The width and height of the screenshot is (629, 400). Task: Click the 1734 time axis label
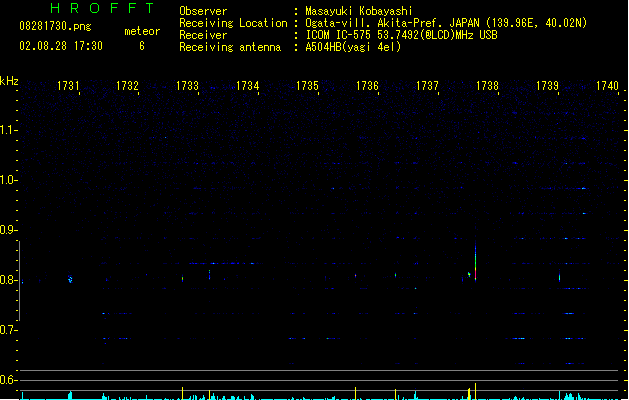248,86
